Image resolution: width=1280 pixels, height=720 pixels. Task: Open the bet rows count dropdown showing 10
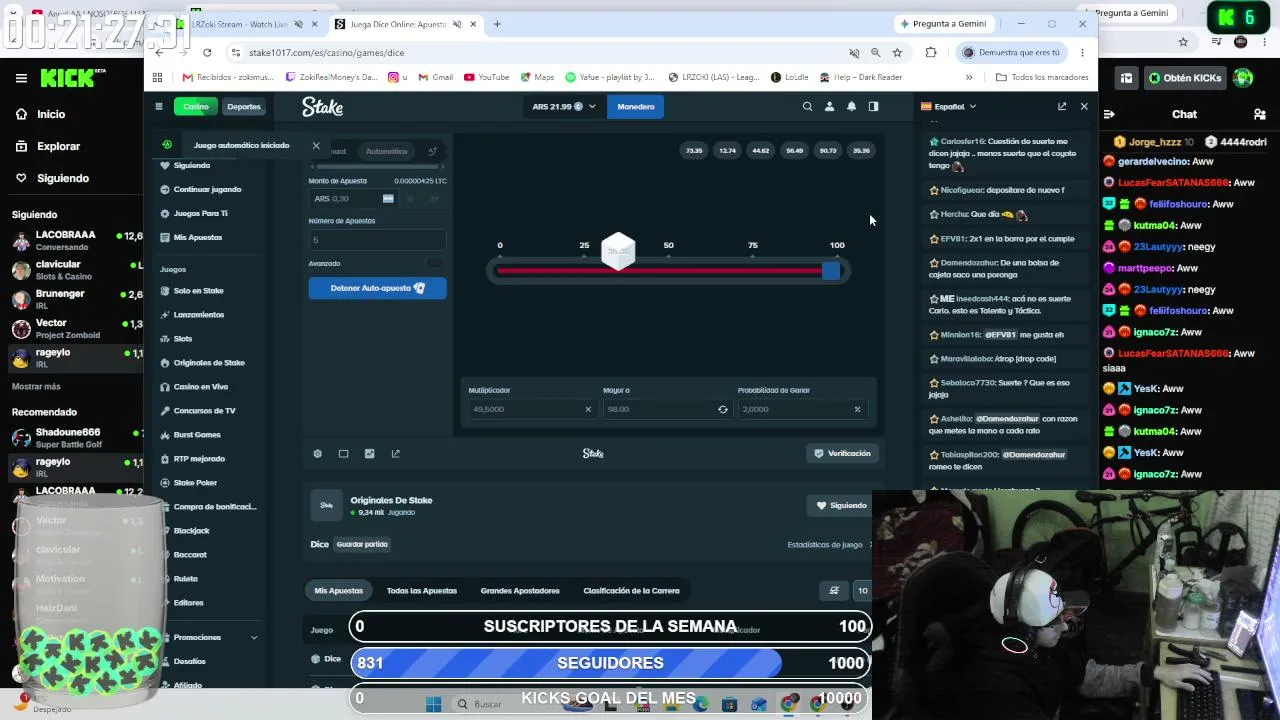pyautogui.click(x=862, y=591)
